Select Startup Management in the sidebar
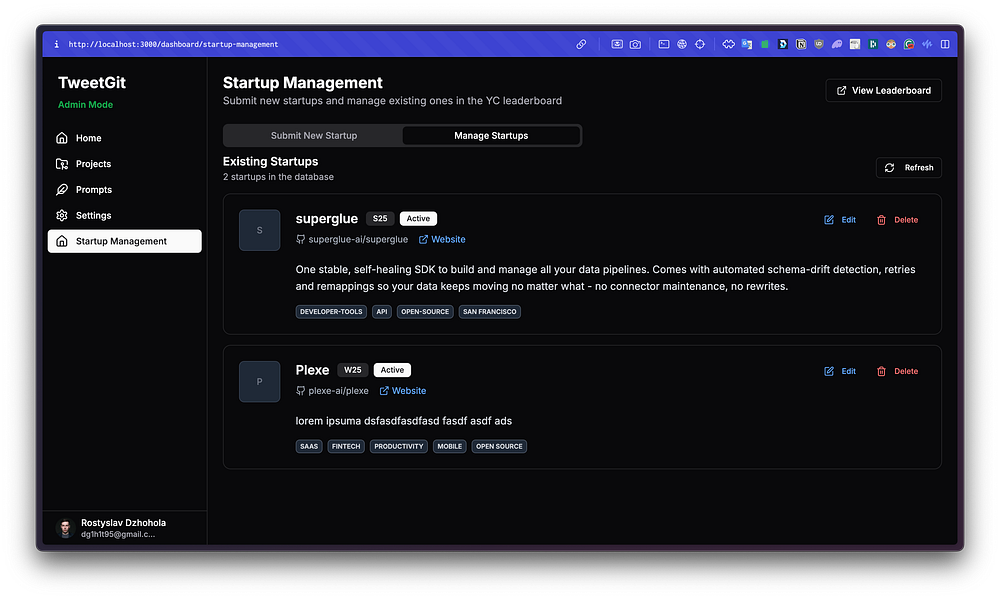 [124, 241]
